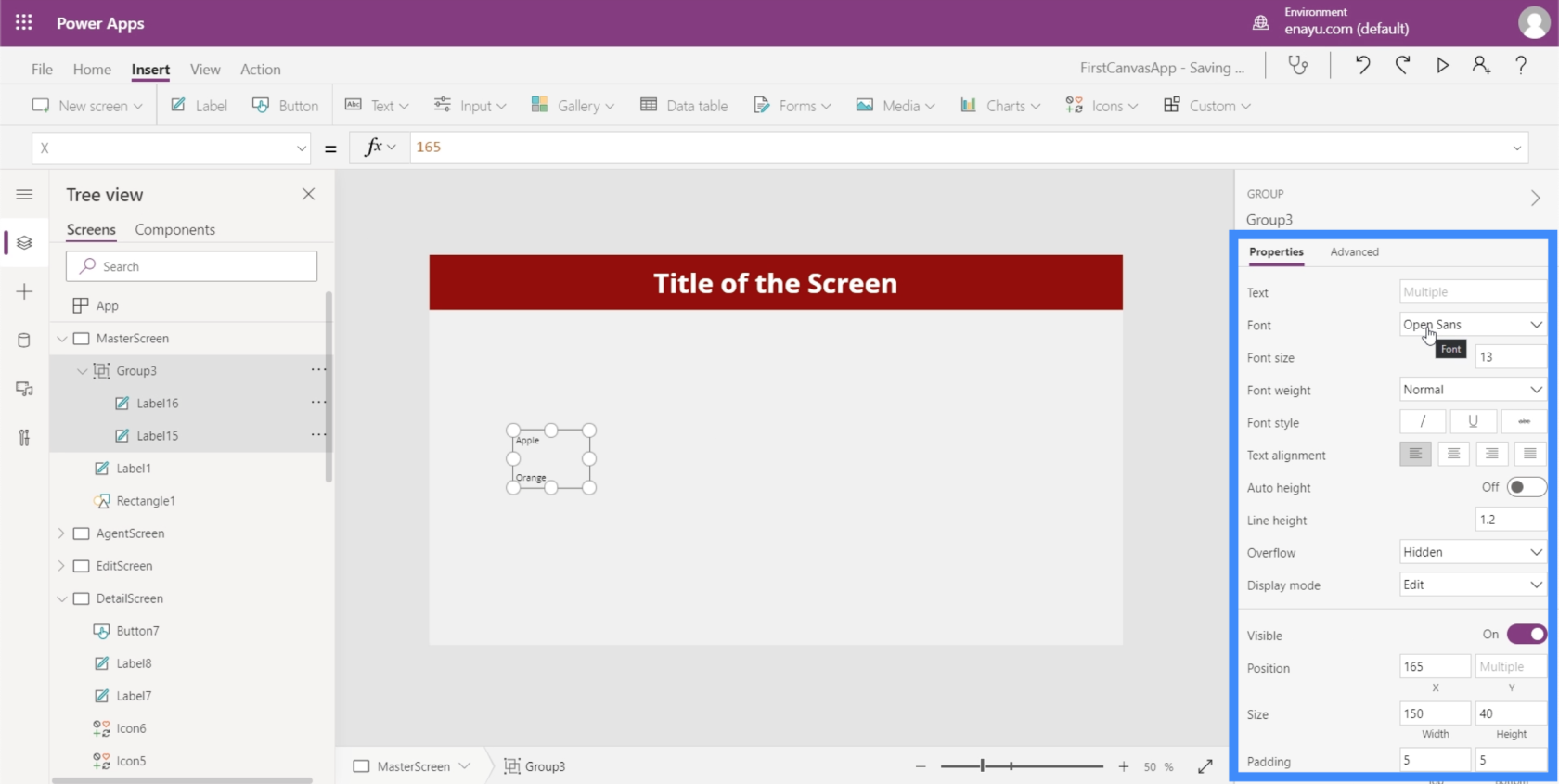The height and width of the screenshot is (784, 1559).
Task: Click the Font size field
Action: [x=1511, y=356]
